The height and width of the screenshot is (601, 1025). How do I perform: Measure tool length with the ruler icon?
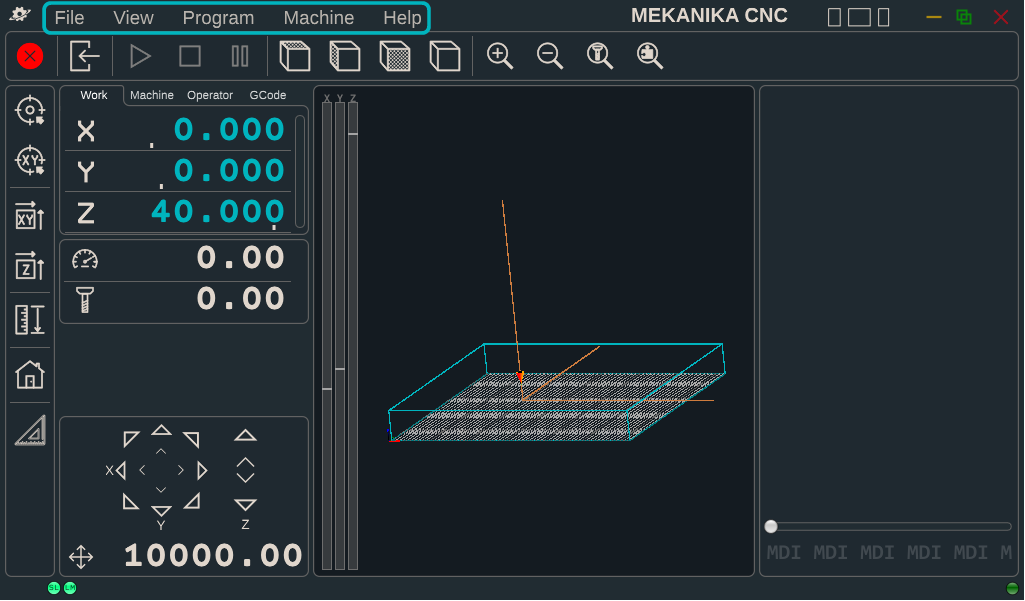[x=30, y=320]
